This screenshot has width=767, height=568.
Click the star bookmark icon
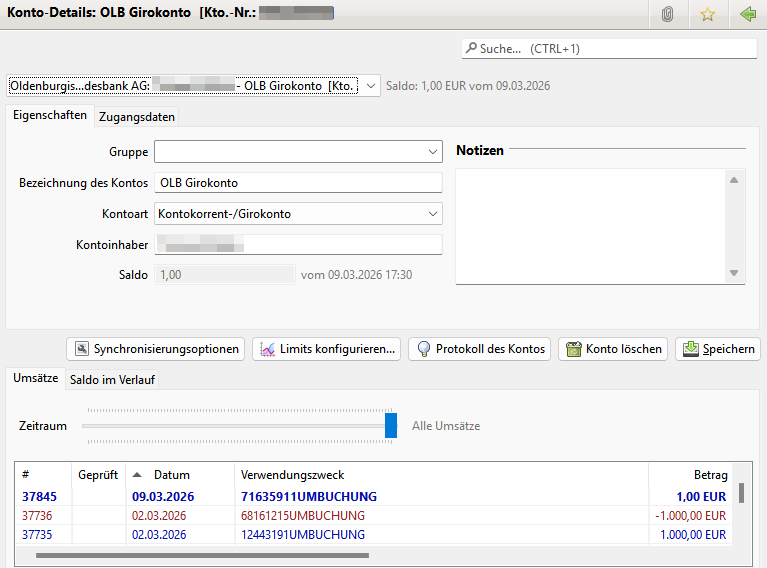tap(707, 15)
